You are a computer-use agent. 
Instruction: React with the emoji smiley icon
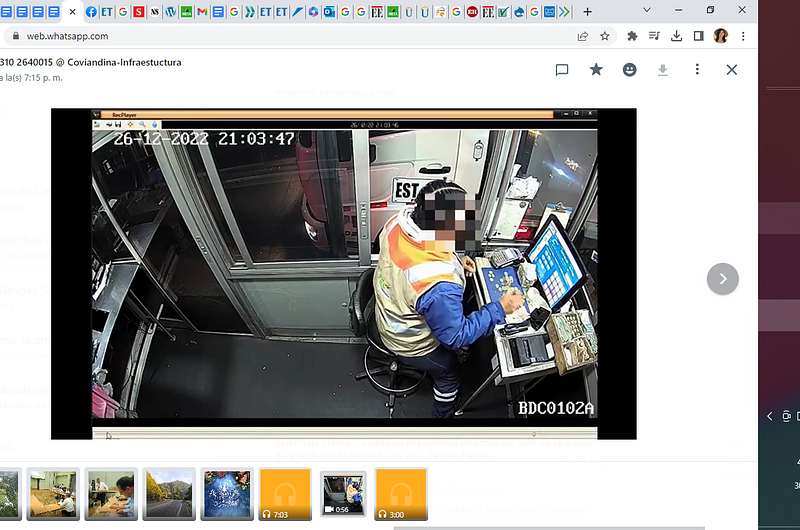pos(630,69)
